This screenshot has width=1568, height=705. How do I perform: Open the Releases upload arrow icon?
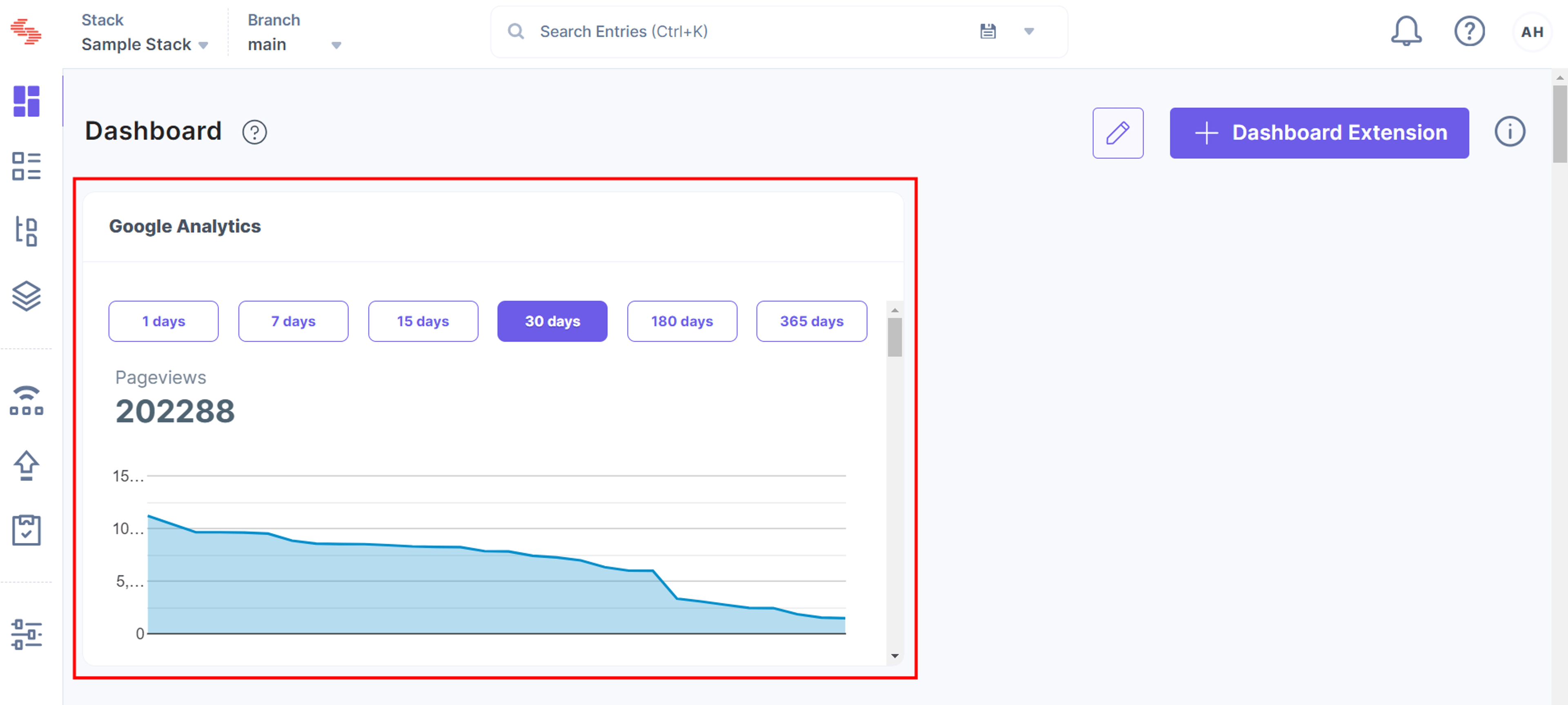26,465
